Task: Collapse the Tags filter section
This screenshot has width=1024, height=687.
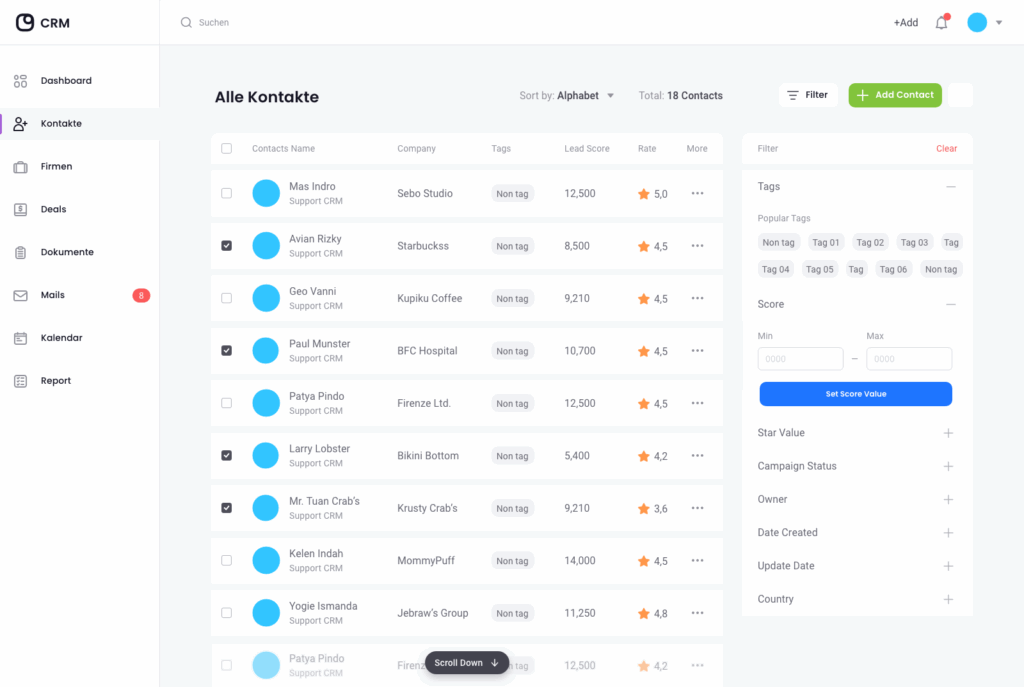Action: pos(950,187)
